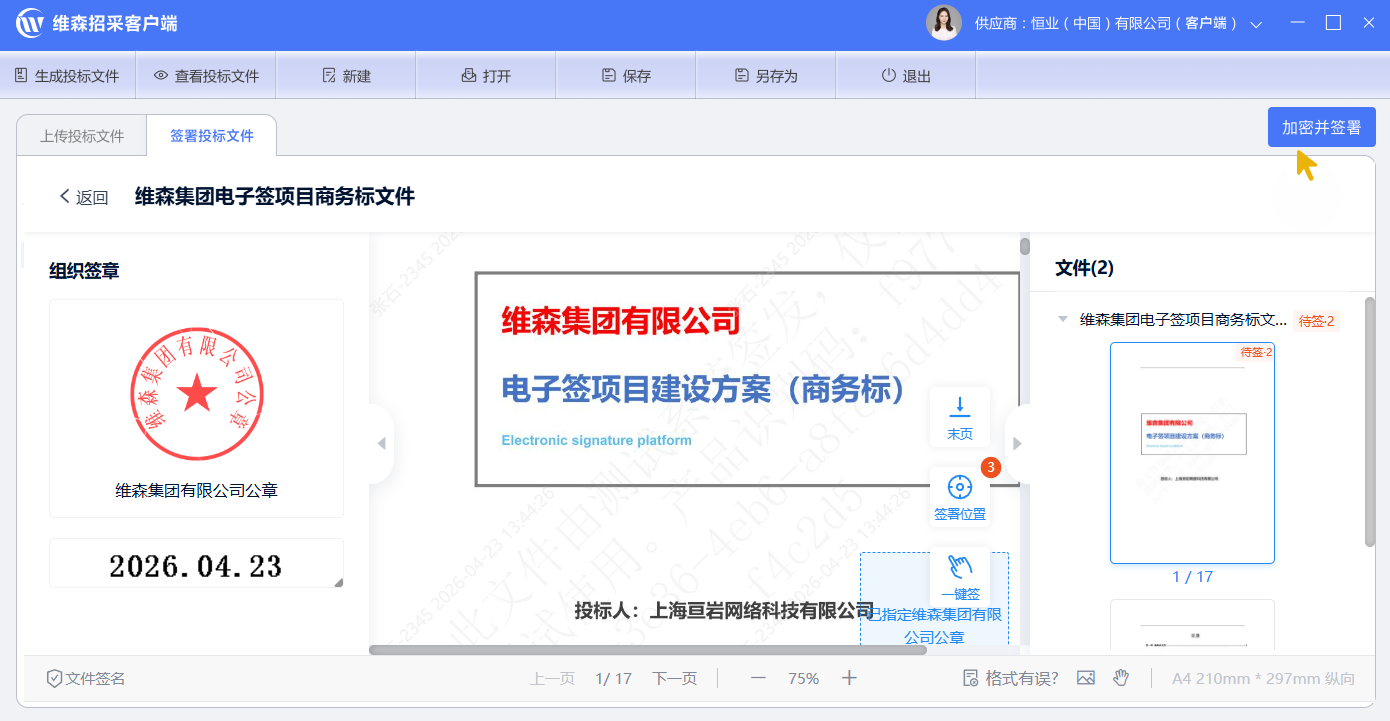
Task: Click the 末页 last page icon
Action: tap(959, 406)
